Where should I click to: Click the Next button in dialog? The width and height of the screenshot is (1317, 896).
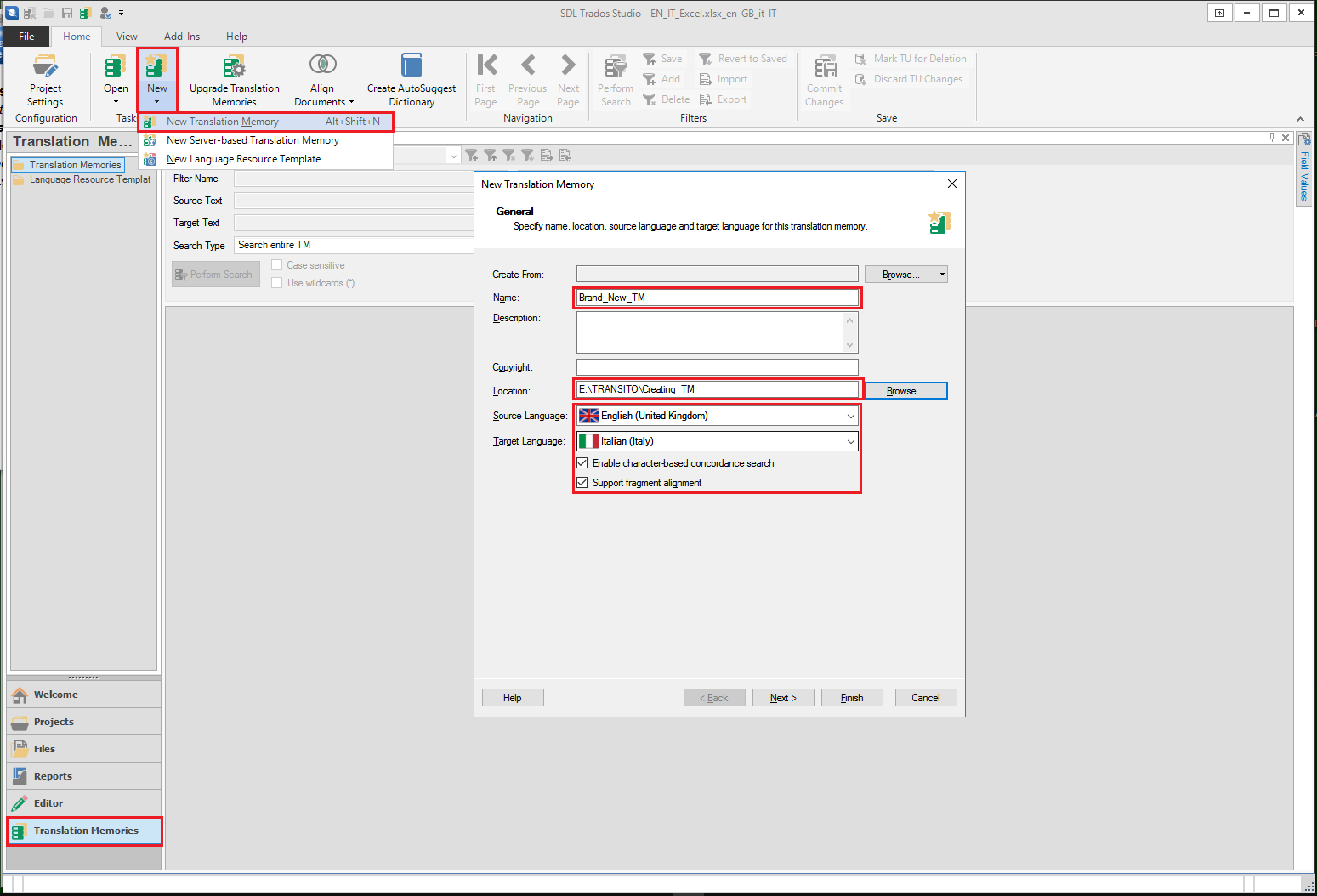783,698
